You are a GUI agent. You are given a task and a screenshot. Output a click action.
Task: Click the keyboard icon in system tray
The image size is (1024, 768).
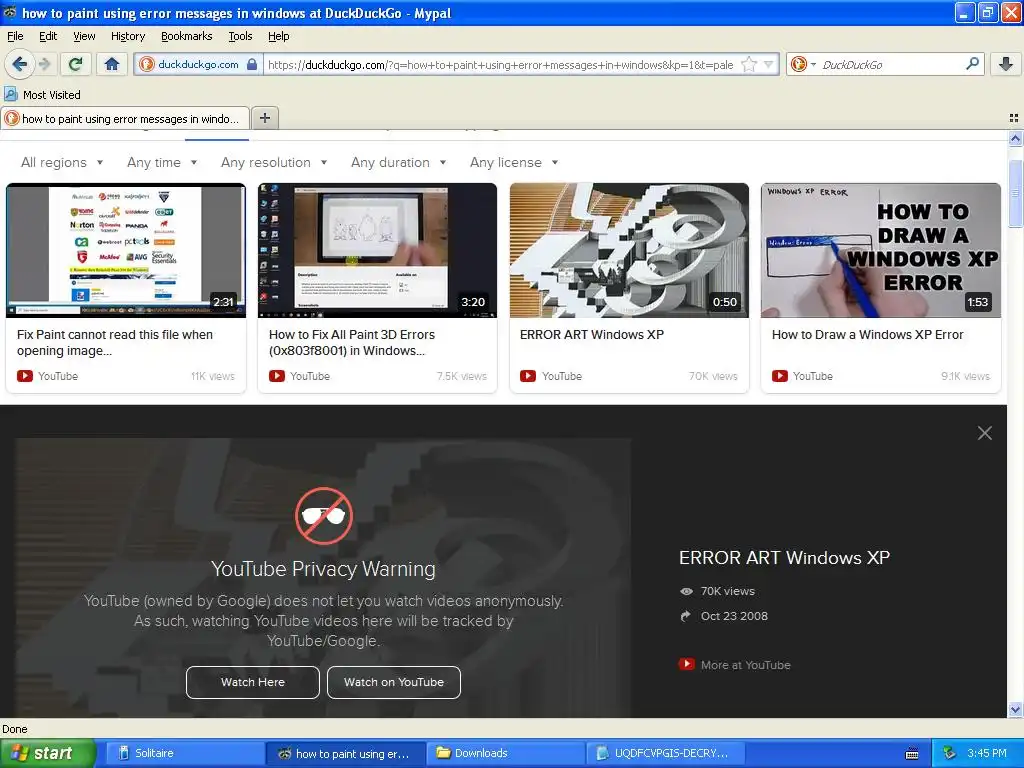pyautogui.click(x=912, y=754)
